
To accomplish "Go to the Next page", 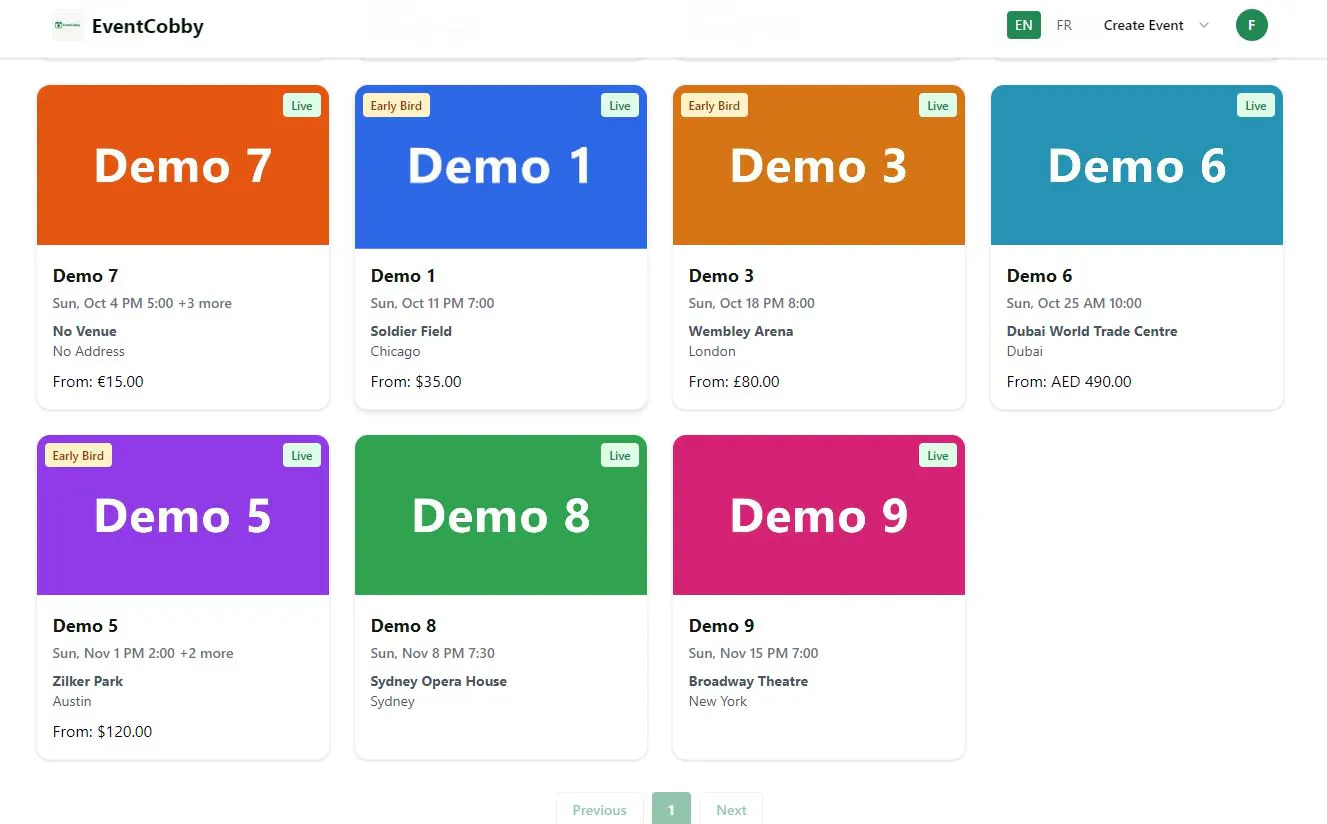I will point(731,809).
